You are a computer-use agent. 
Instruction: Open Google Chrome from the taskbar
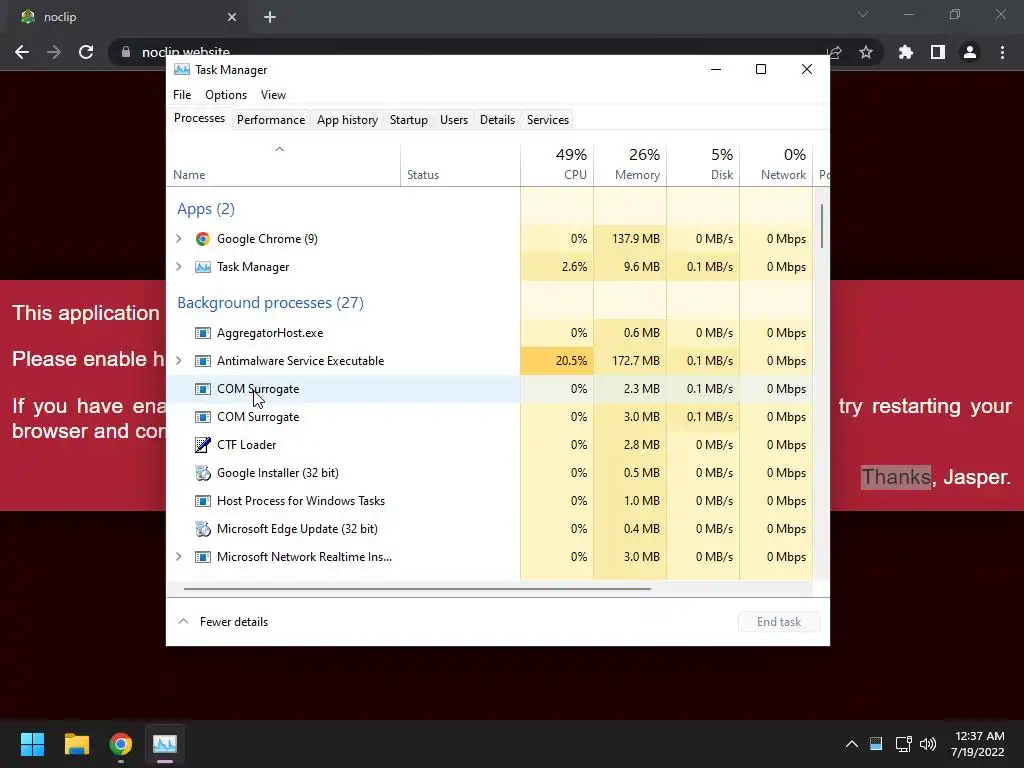[121, 744]
